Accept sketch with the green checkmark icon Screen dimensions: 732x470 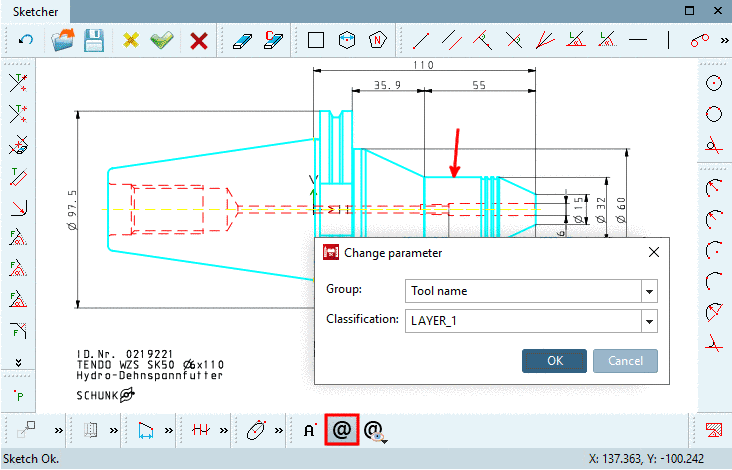pos(162,40)
